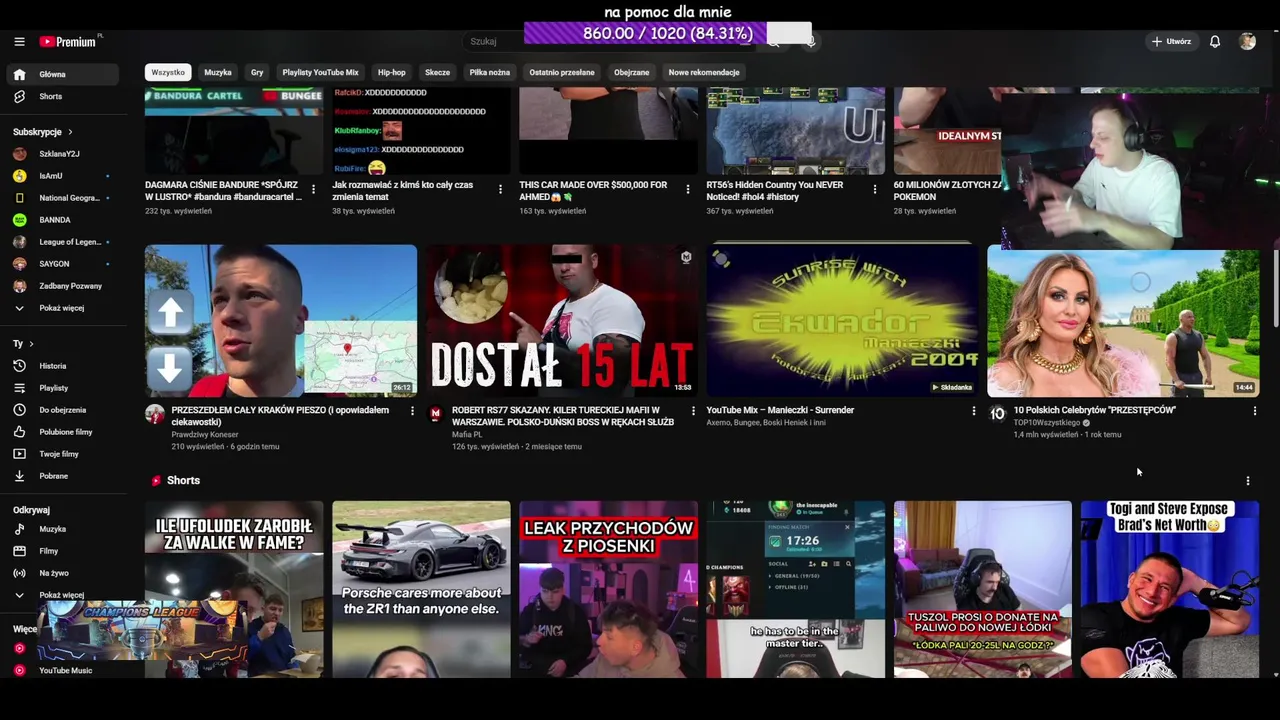Open options for PRZESZEDŁEM CAŁY KRAKÓW video

coord(411,411)
